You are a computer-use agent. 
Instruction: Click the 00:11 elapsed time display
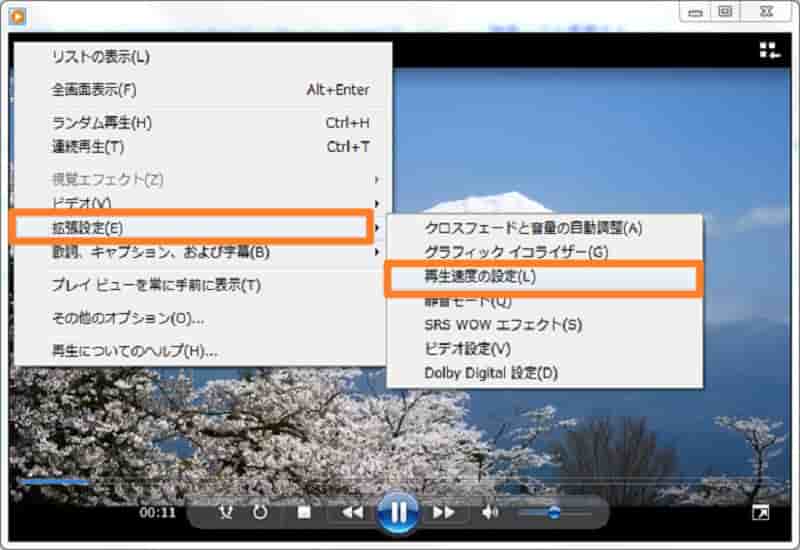point(158,512)
